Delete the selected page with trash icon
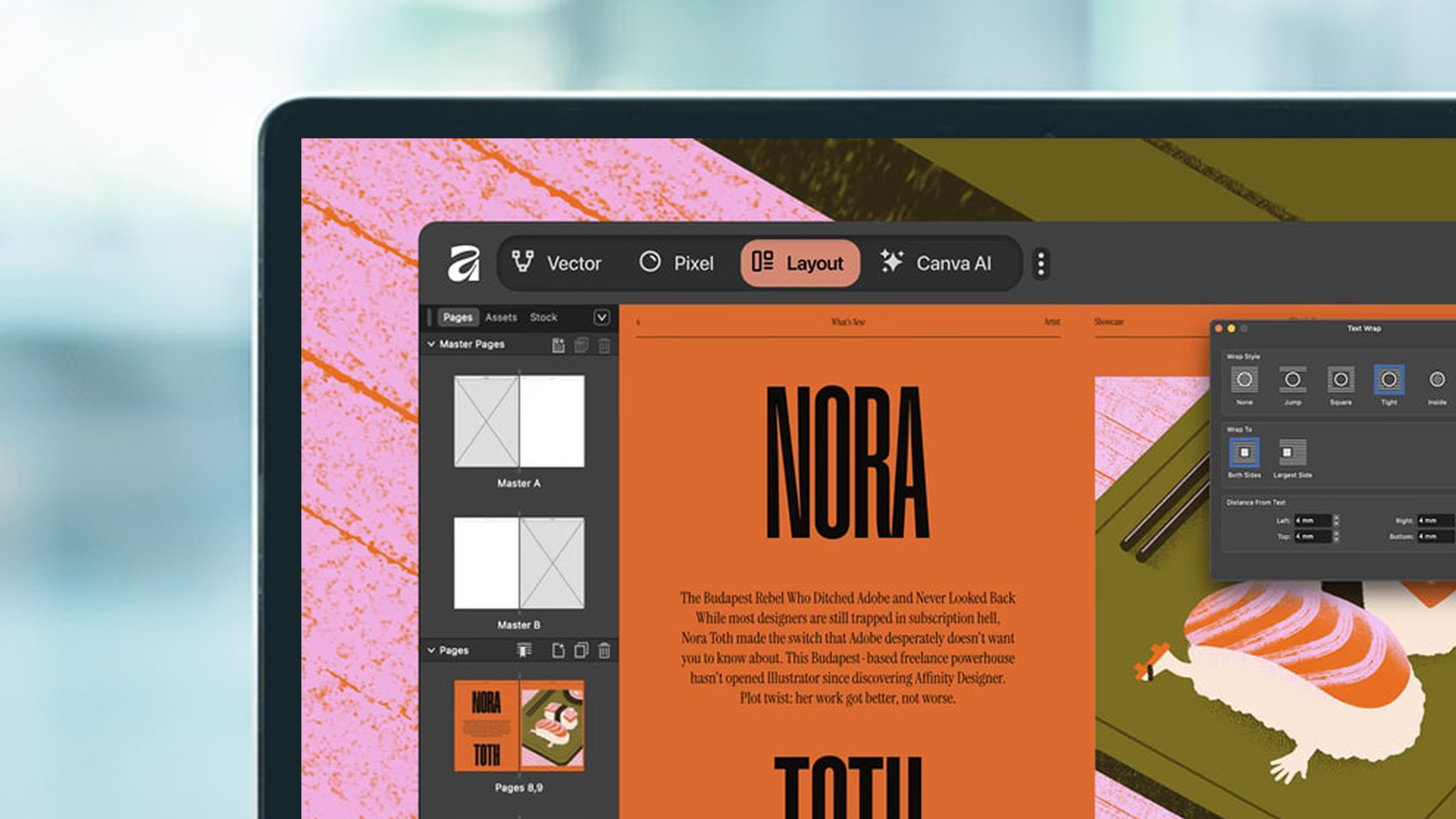1456x819 pixels. click(x=604, y=650)
